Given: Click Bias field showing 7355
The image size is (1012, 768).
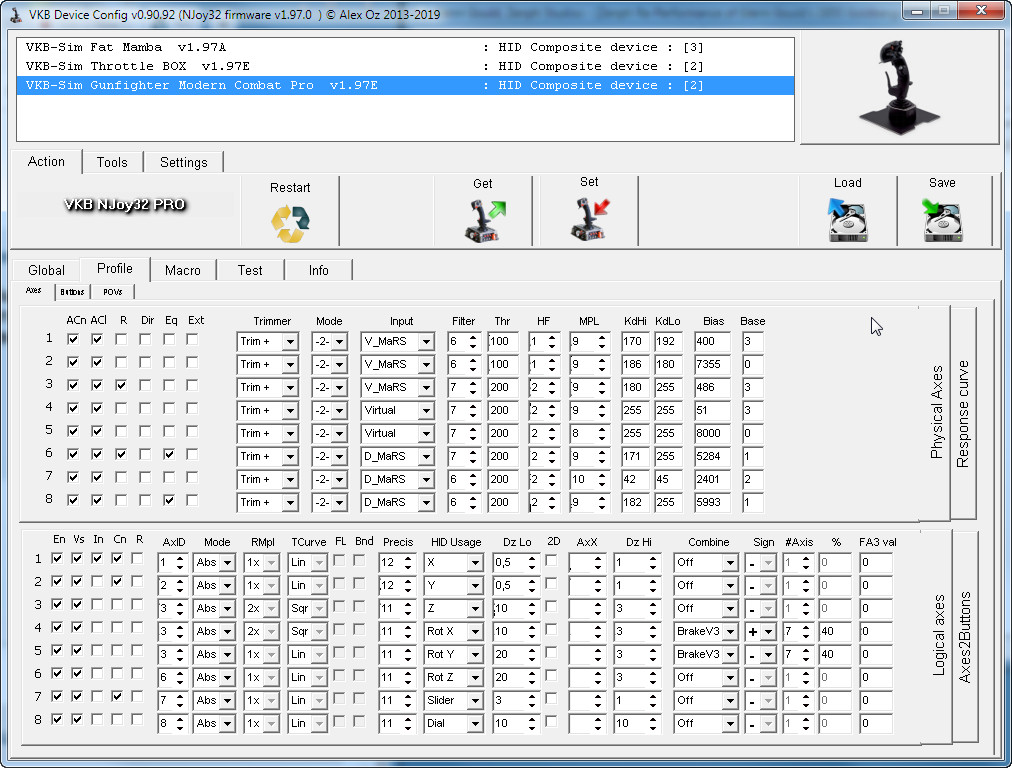Looking at the screenshot, I should click(x=713, y=365).
